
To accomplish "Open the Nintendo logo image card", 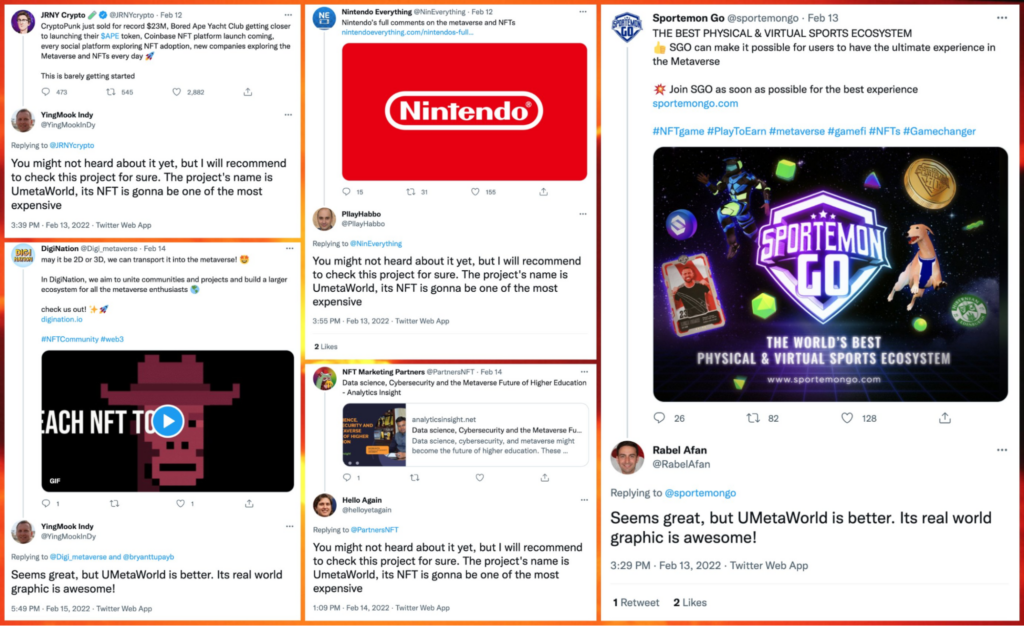I will click(464, 112).
